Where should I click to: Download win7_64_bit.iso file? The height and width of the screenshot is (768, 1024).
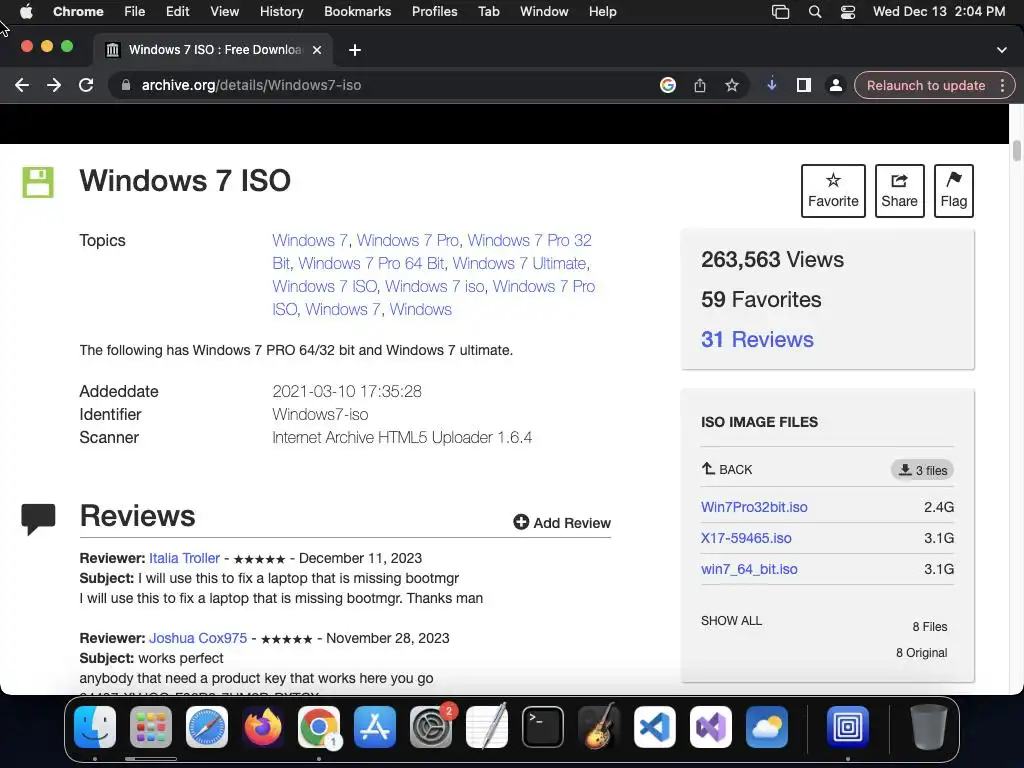pos(749,569)
